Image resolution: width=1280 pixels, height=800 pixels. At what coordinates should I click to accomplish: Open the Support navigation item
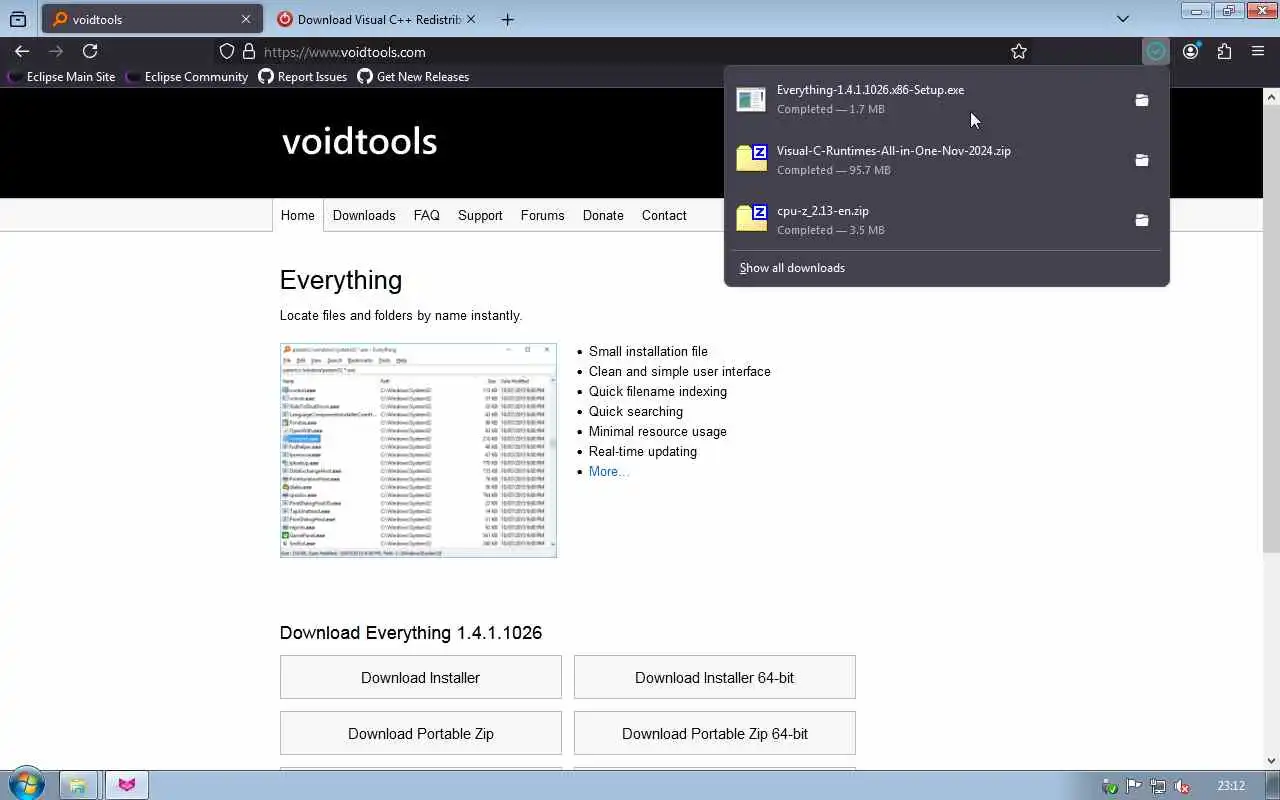(480, 215)
